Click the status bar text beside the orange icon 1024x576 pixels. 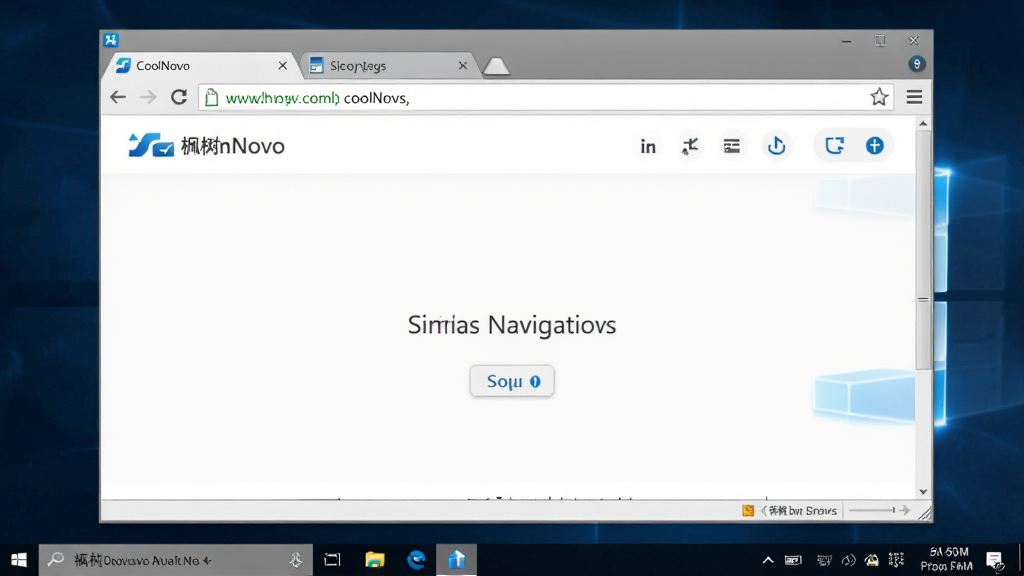point(800,511)
